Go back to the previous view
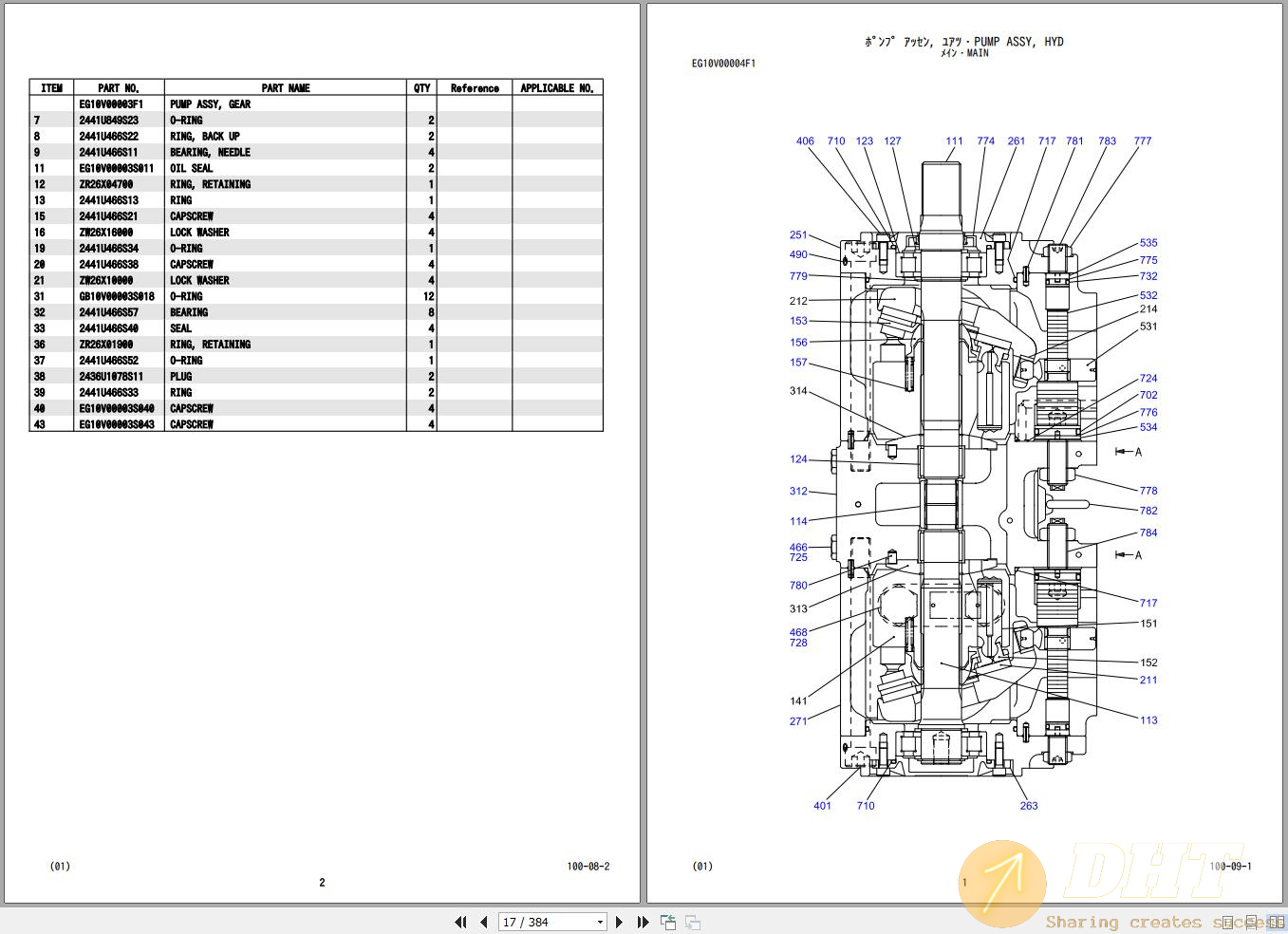 point(668,922)
